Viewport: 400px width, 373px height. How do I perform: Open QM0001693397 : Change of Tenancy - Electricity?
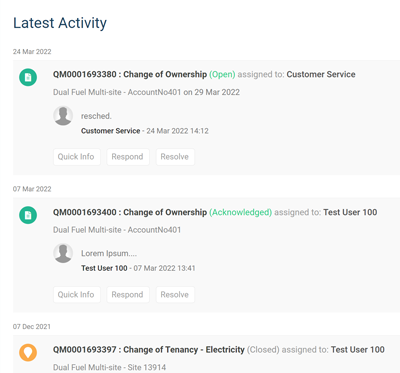149,350
